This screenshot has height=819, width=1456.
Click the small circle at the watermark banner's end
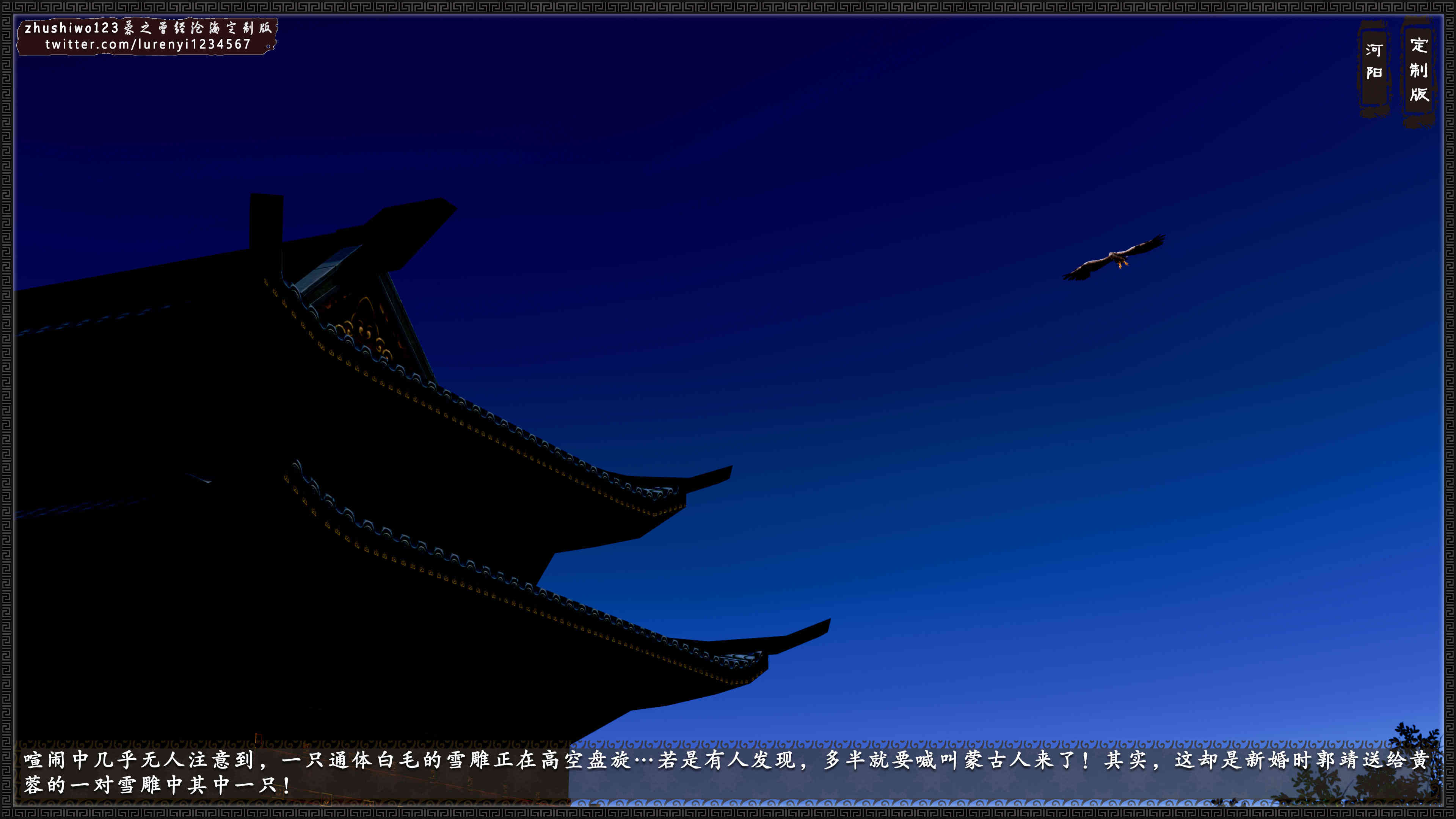[x=268, y=46]
